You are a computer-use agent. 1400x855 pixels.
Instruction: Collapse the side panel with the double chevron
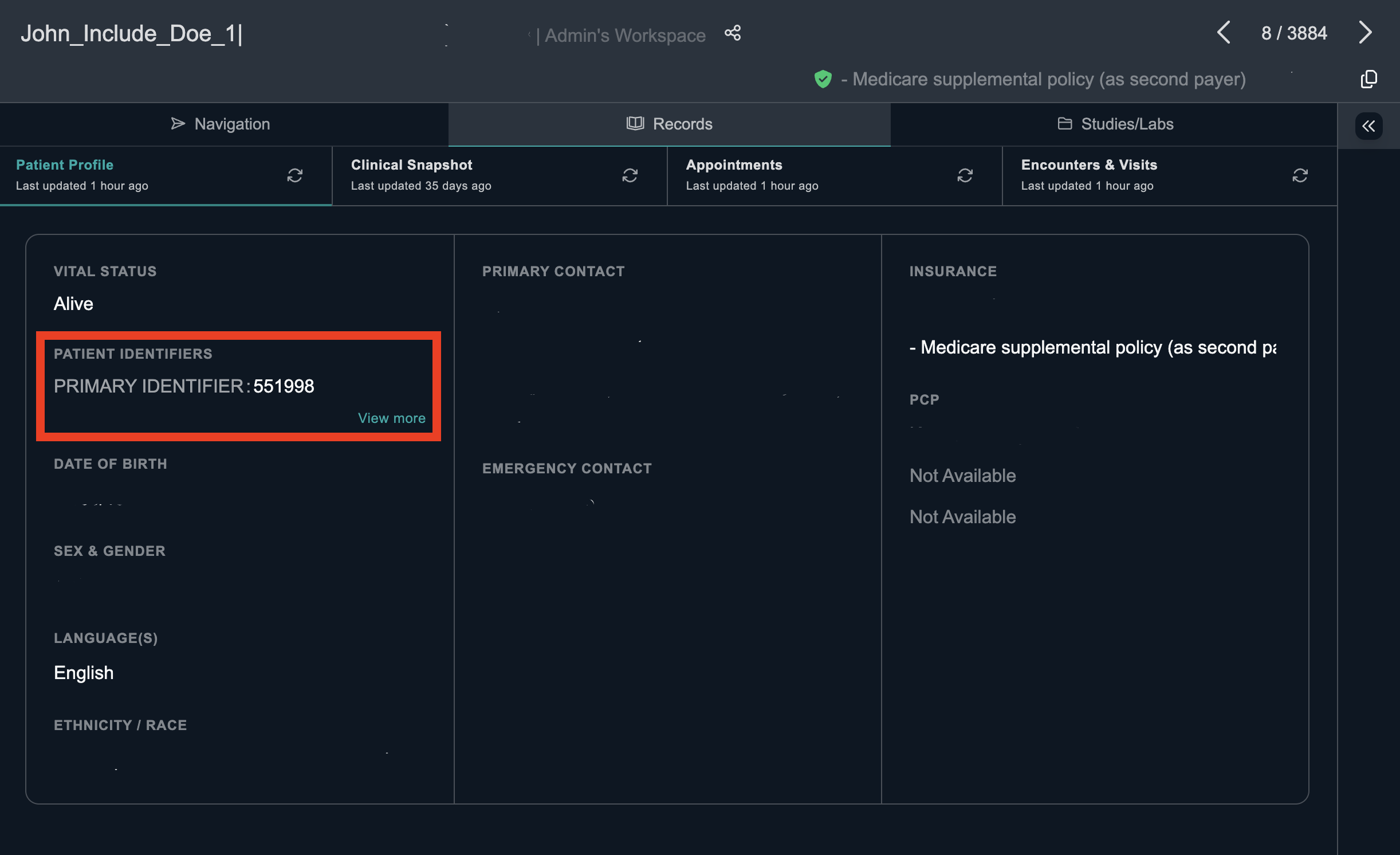(1368, 126)
